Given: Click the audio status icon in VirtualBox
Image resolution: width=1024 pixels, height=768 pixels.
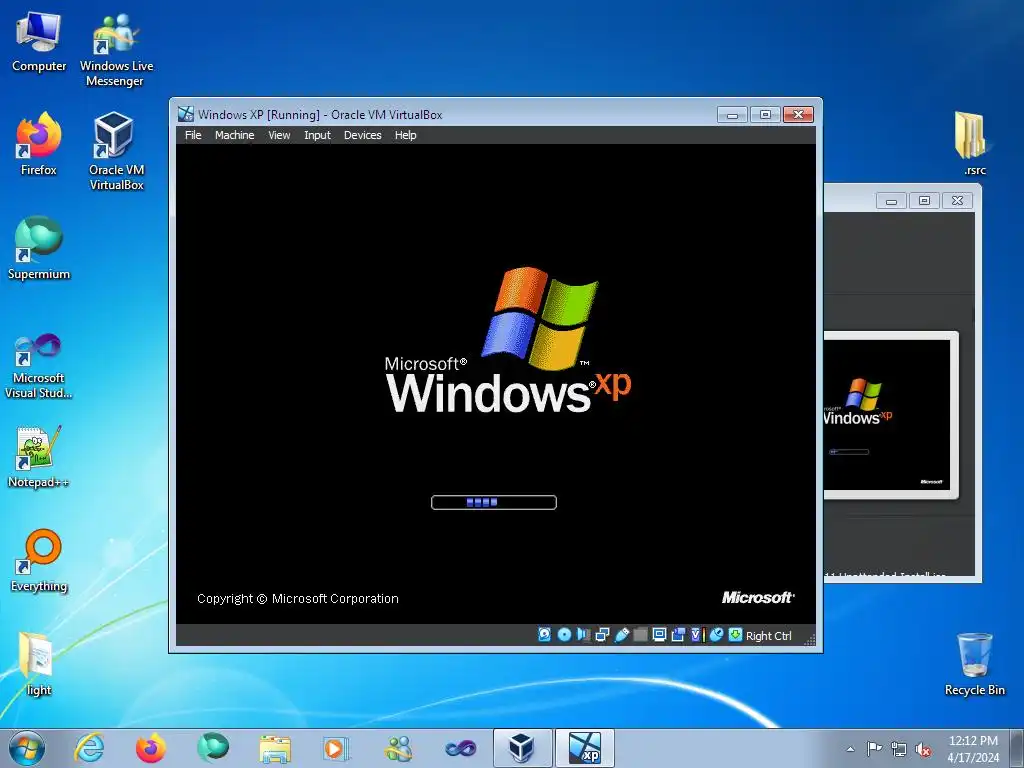Looking at the screenshot, I should coord(583,635).
